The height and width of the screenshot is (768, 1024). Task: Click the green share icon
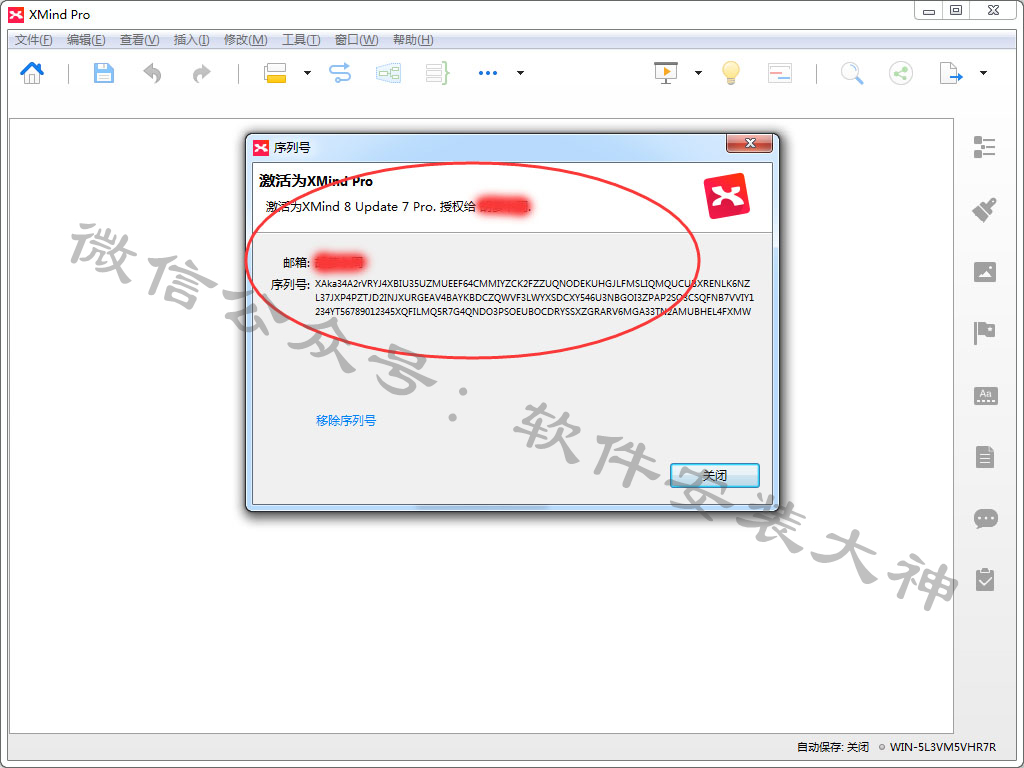[x=901, y=73]
